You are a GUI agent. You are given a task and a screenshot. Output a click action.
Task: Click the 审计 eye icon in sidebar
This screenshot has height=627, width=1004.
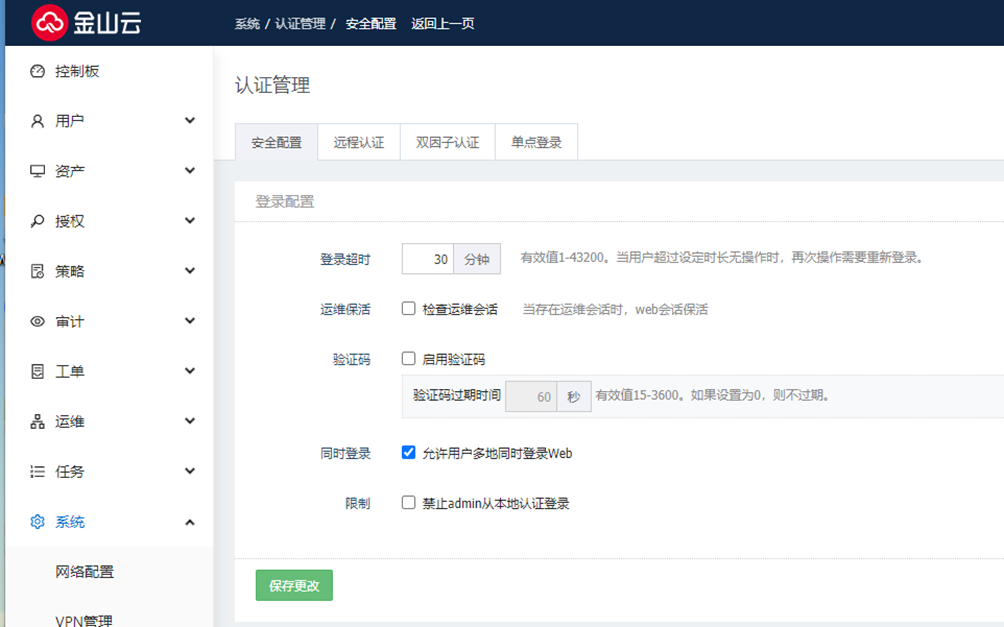[38, 321]
